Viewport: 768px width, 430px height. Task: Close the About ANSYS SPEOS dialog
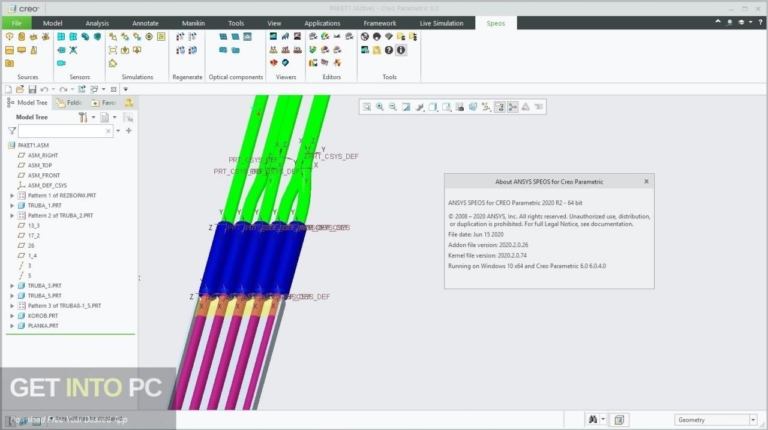tap(646, 182)
